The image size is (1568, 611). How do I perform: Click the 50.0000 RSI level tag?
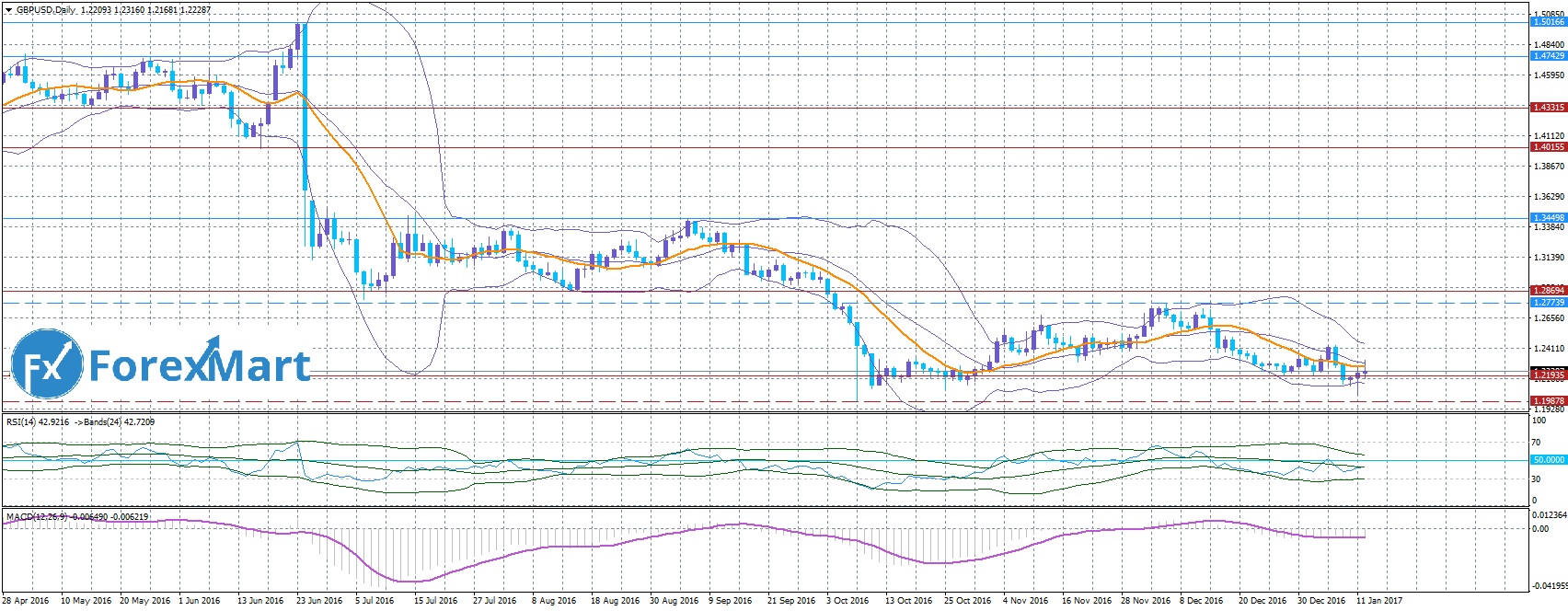click(1548, 460)
